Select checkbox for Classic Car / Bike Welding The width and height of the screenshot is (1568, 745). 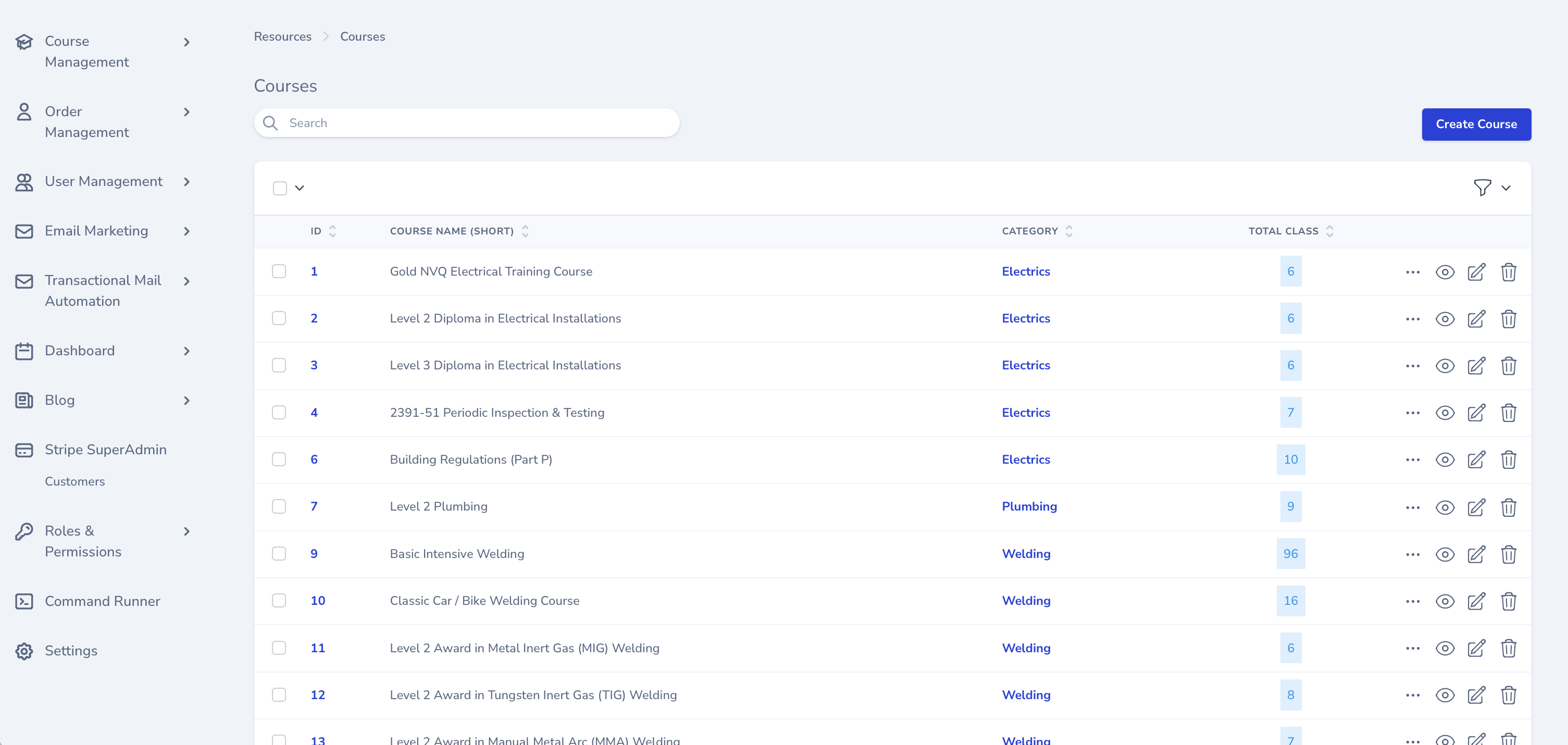pyautogui.click(x=279, y=600)
